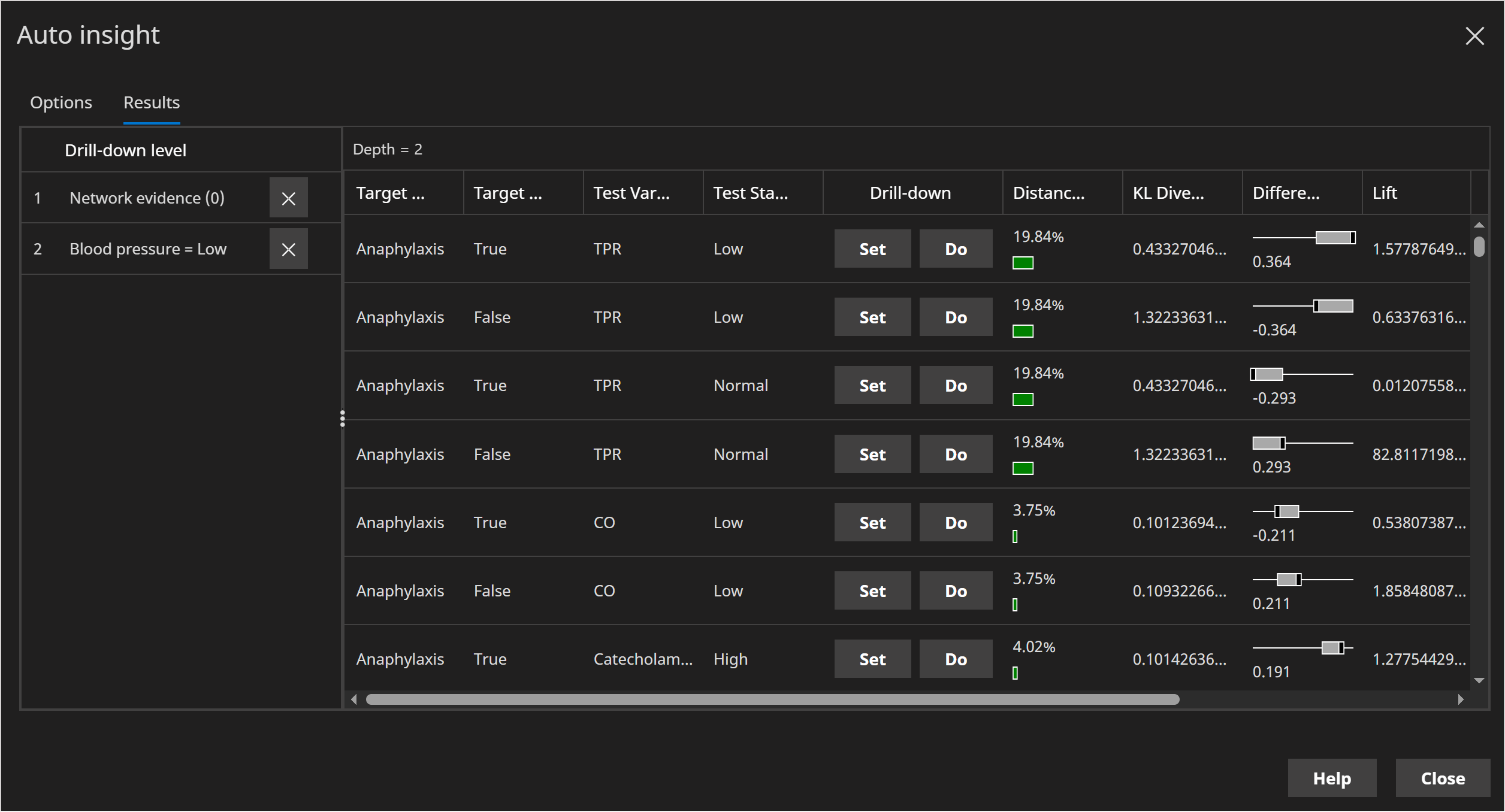Click panel splitter handle dots

click(343, 419)
